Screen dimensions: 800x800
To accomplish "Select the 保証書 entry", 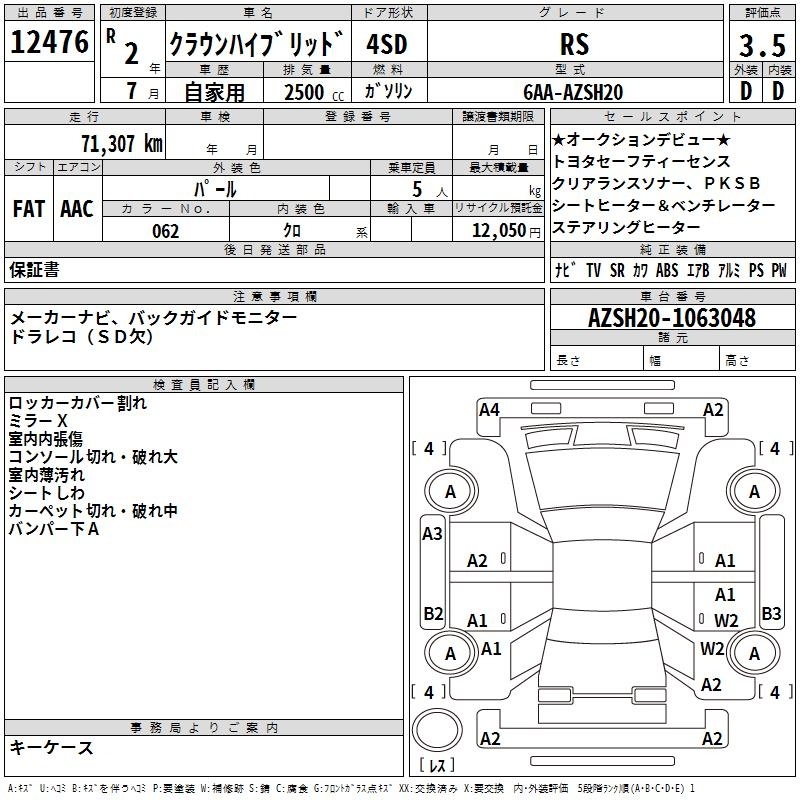I will [34, 270].
